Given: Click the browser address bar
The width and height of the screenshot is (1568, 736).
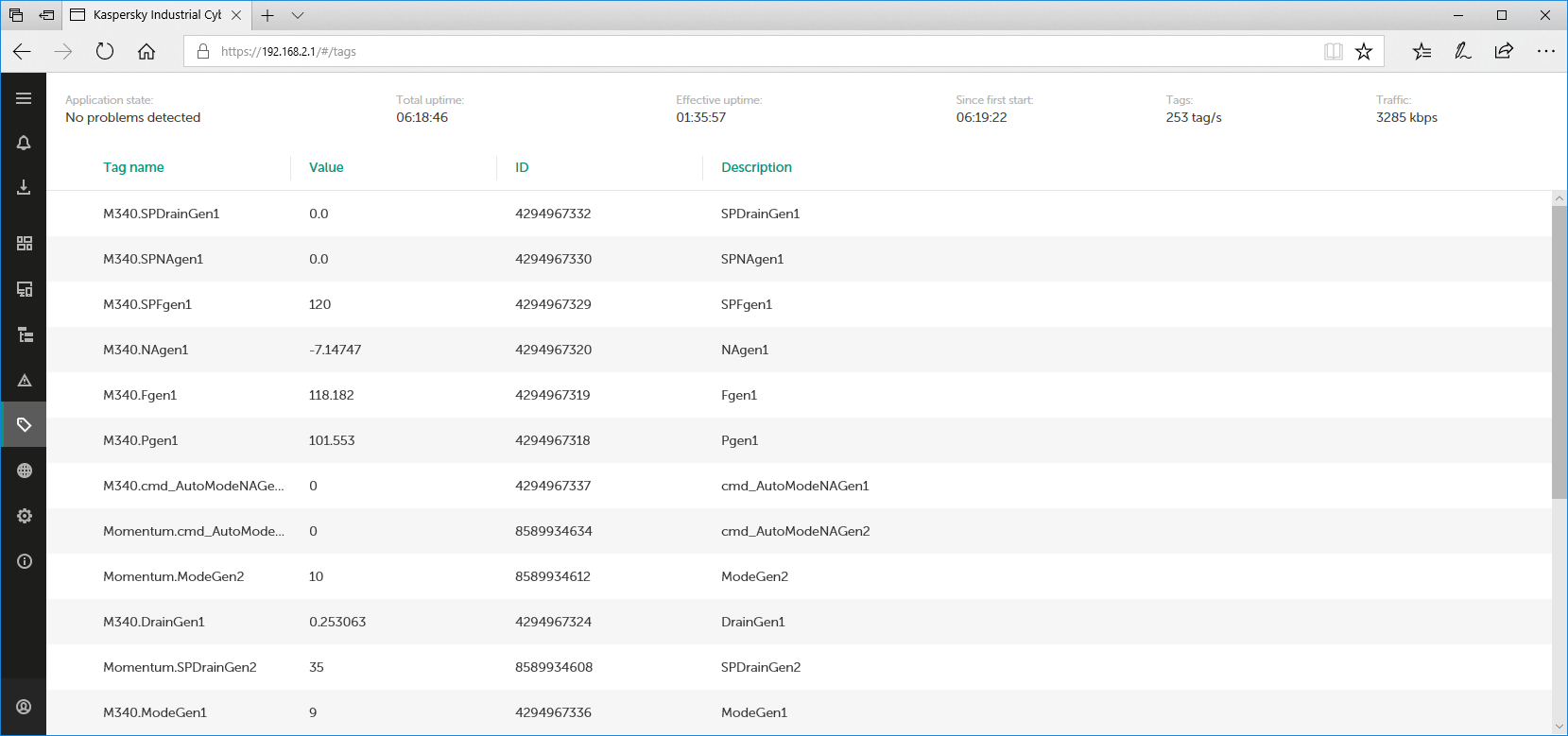Looking at the screenshot, I should (x=756, y=51).
